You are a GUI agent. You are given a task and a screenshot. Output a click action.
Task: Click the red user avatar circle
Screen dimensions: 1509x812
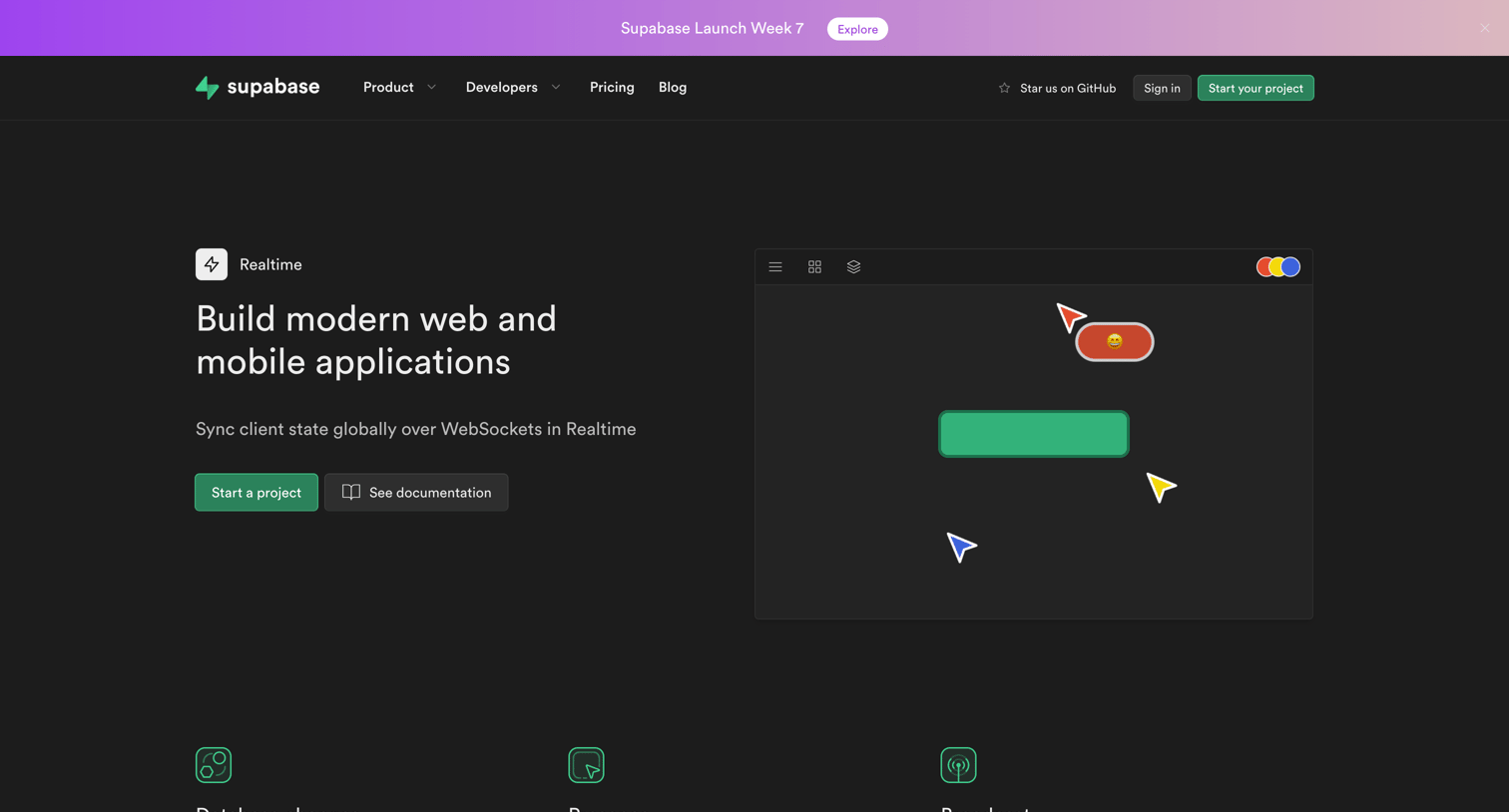tap(1264, 266)
